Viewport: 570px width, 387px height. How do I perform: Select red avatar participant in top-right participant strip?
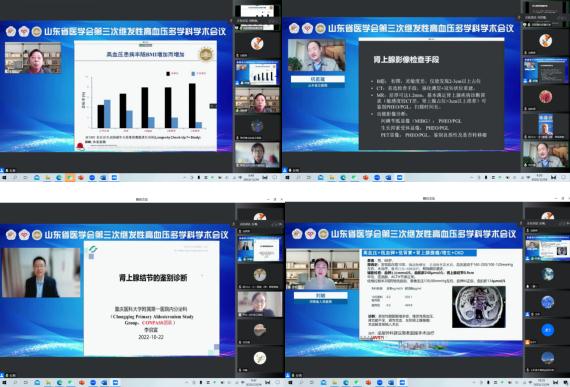[x=546, y=98]
